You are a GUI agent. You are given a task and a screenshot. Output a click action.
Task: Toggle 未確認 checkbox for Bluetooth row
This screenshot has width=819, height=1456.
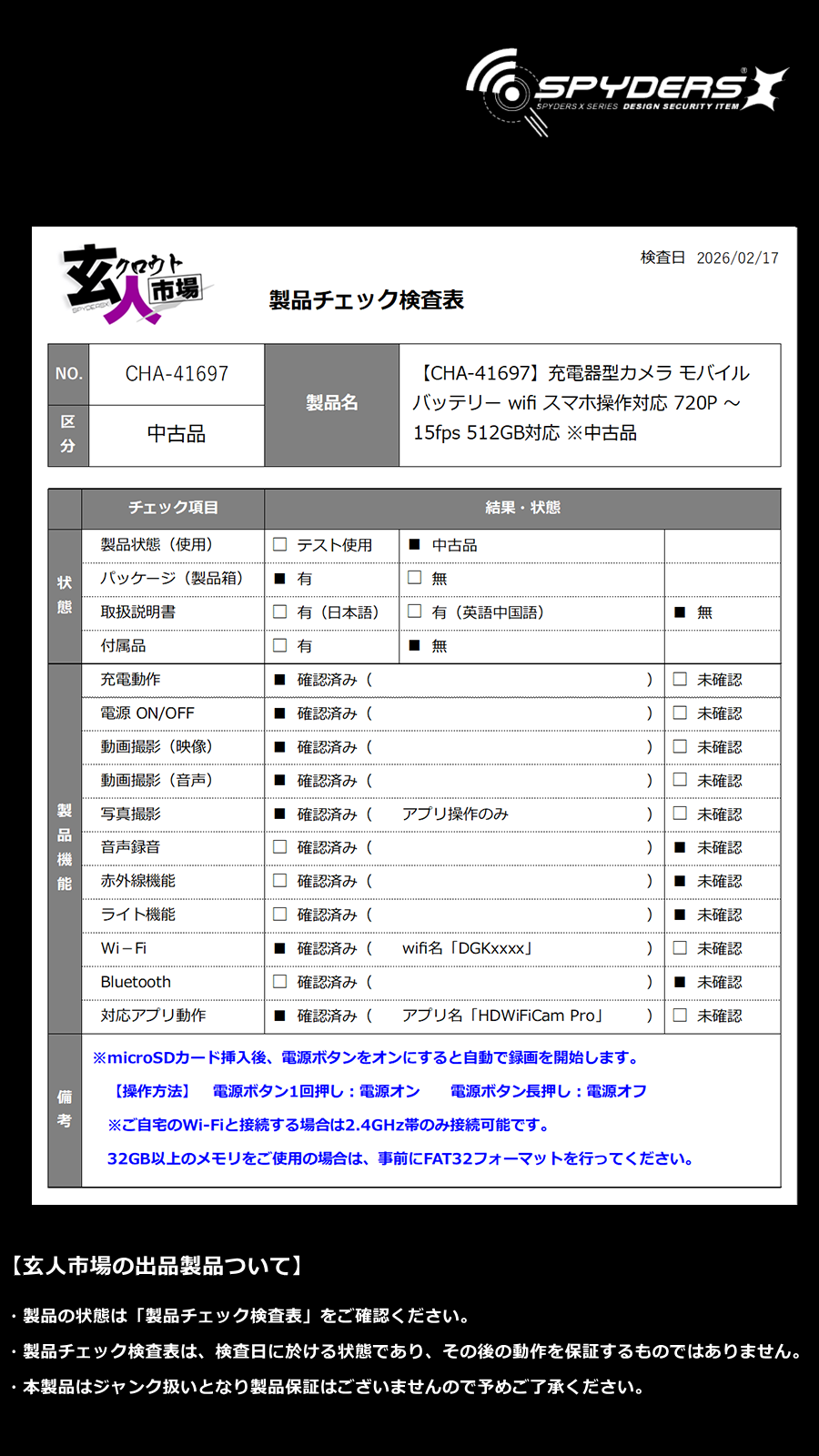point(680,982)
